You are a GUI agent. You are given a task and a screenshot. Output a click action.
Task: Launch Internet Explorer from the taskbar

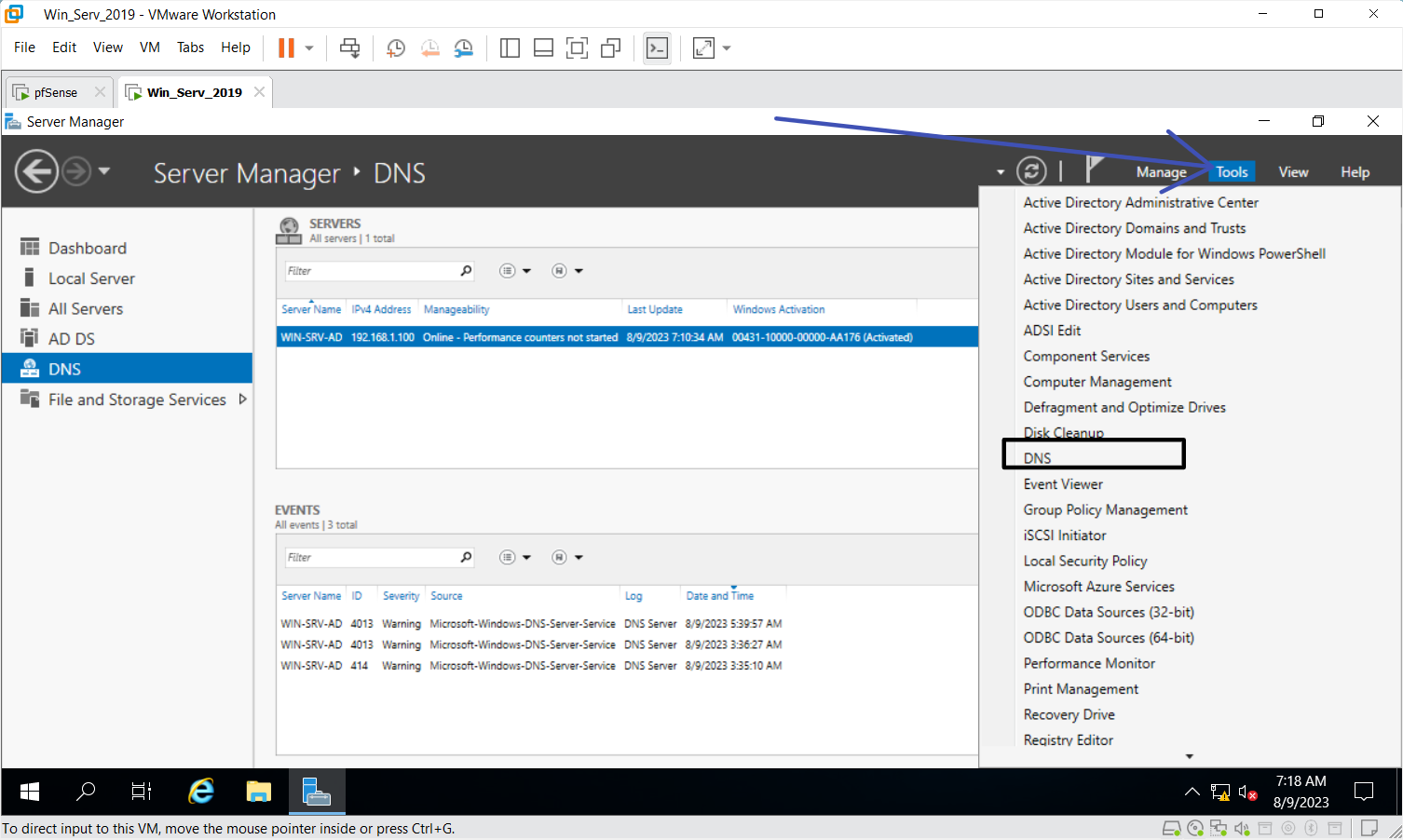point(200,792)
